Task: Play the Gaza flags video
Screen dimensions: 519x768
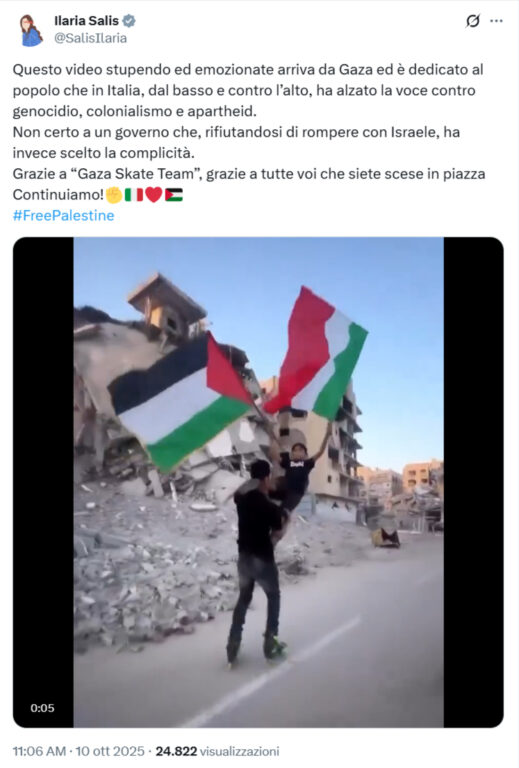Action: point(259,482)
